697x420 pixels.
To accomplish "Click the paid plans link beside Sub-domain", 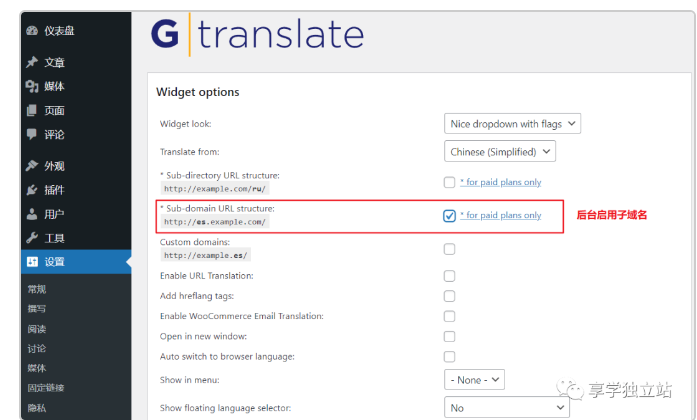I will (500, 215).
